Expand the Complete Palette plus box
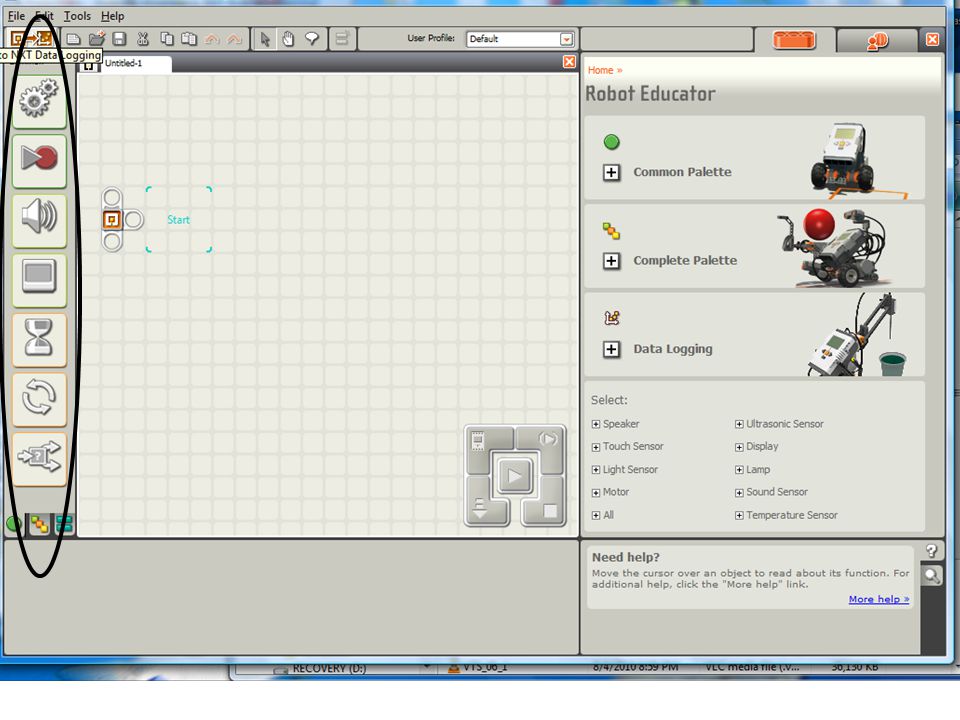This screenshot has height=720, width=960. 611,261
